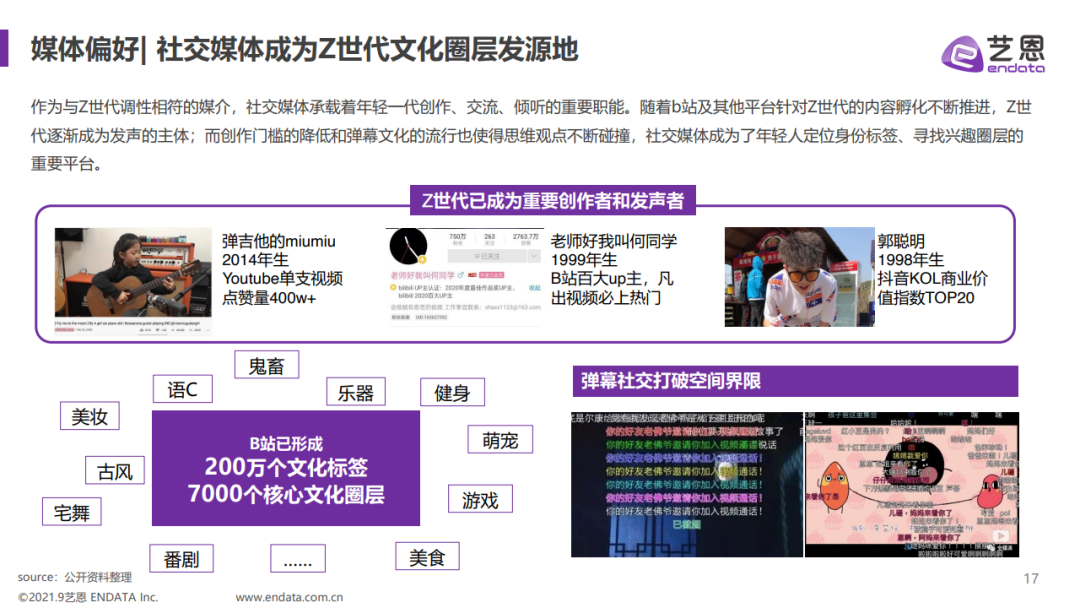Image resolution: width=1080 pixels, height=608 pixels.
Task: Select the ellipsis …… tag box
Action: (x=298, y=558)
